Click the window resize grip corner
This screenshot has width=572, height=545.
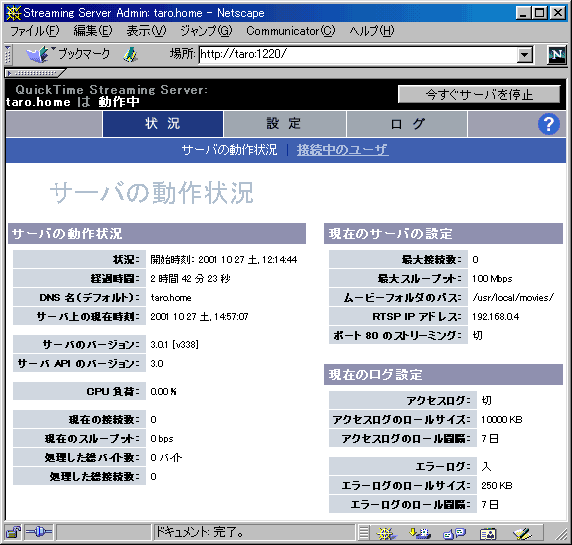(x=560, y=534)
